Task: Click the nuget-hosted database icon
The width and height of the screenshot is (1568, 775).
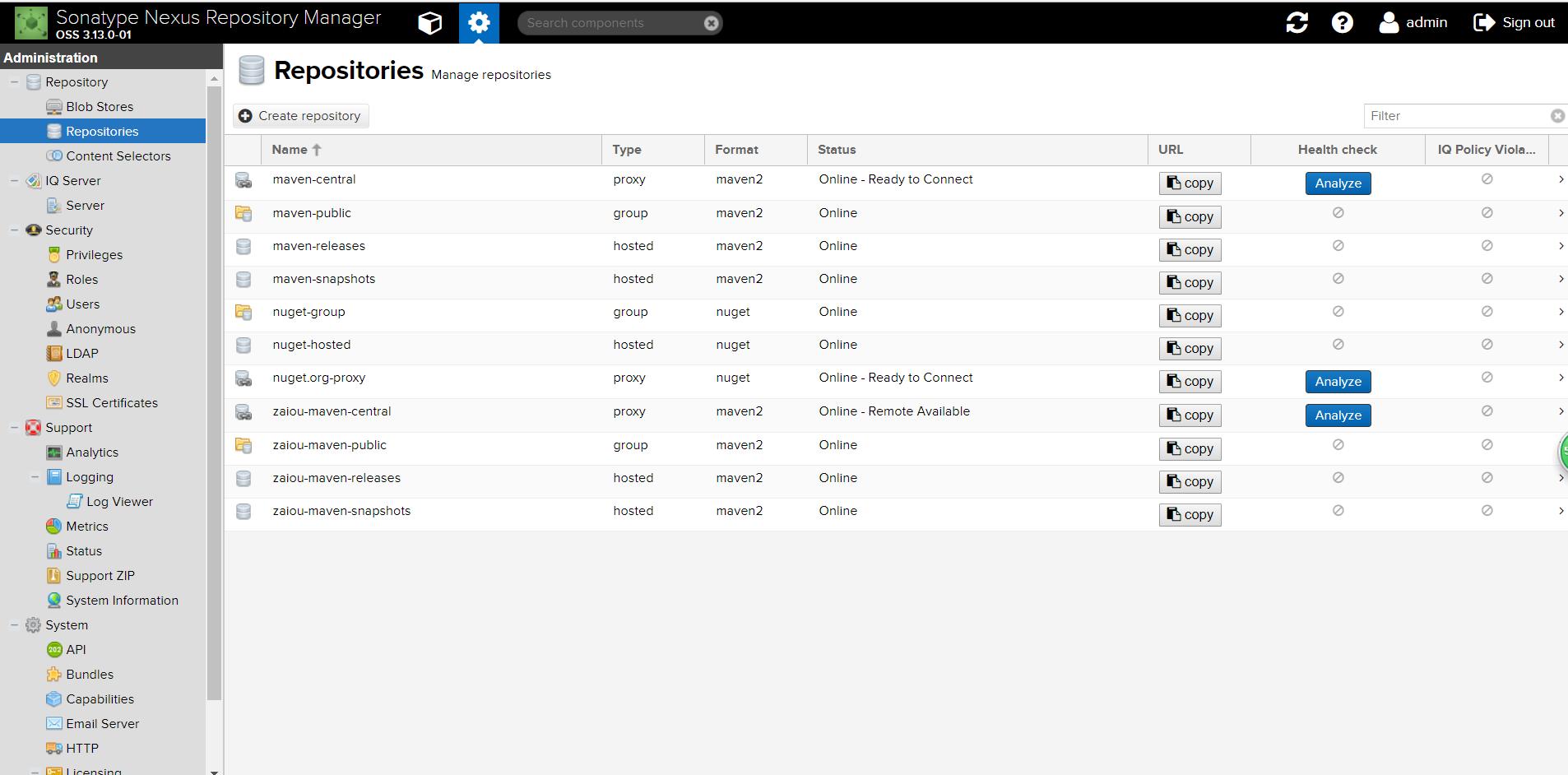Action: [x=244, y=345]
